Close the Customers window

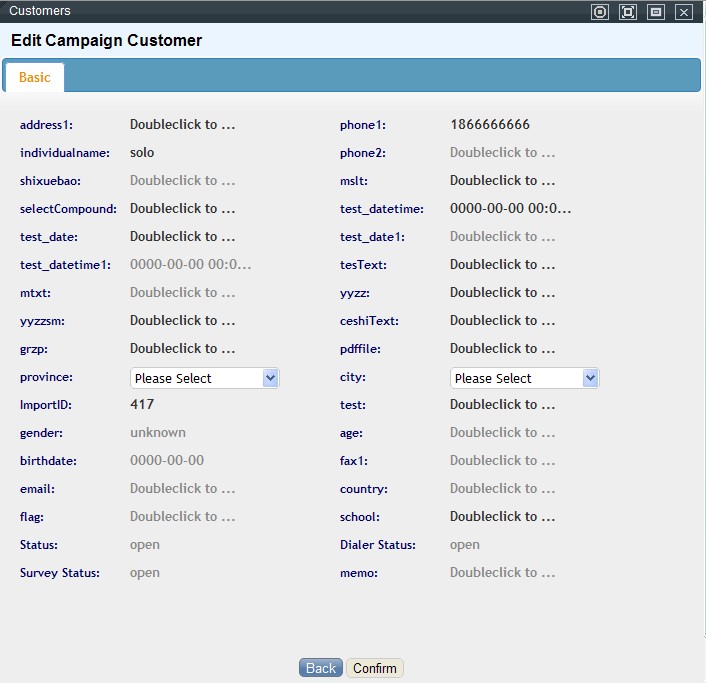coord(683,12)
